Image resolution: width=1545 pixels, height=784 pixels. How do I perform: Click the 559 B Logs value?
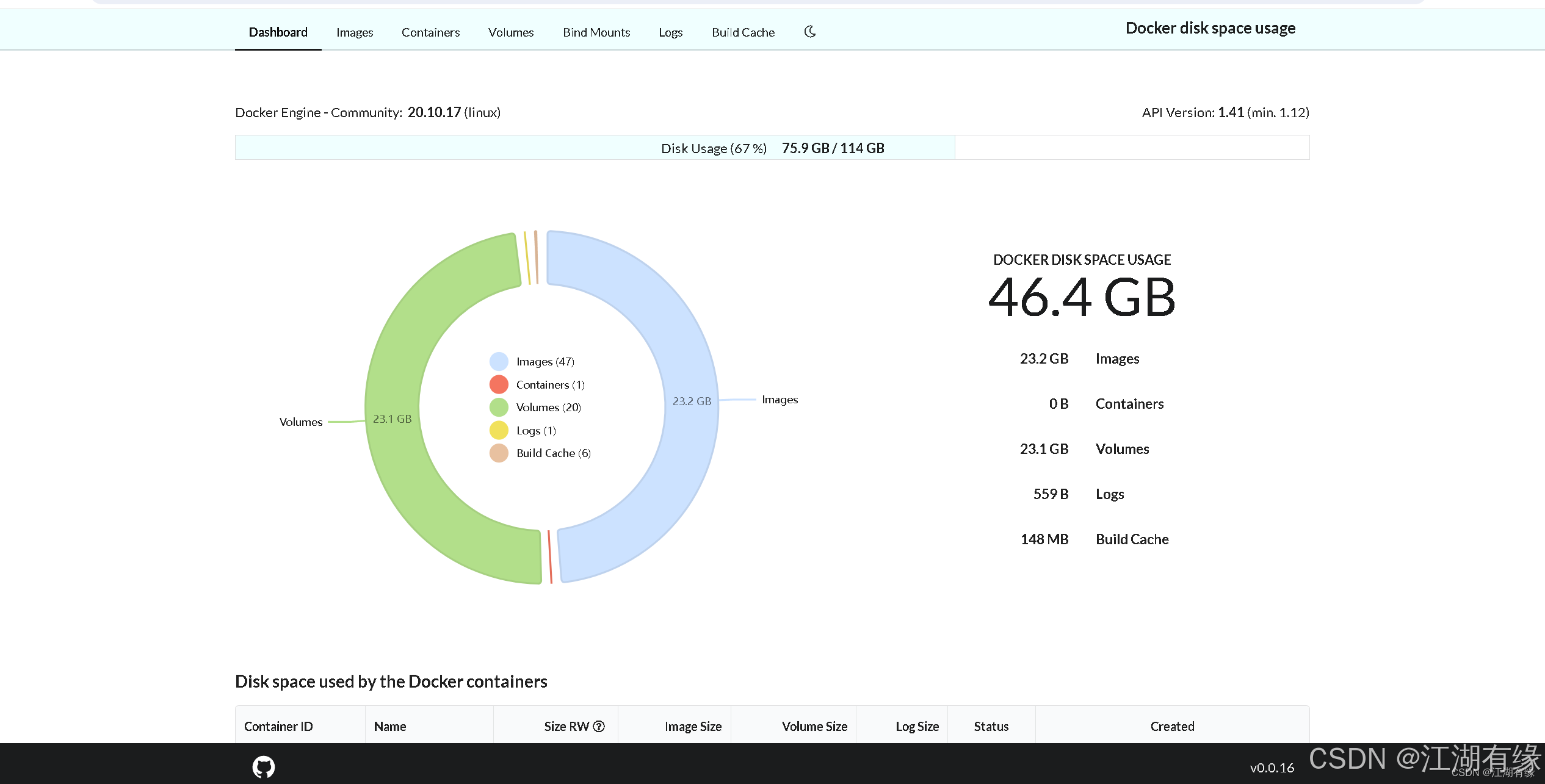[1051, 494]
